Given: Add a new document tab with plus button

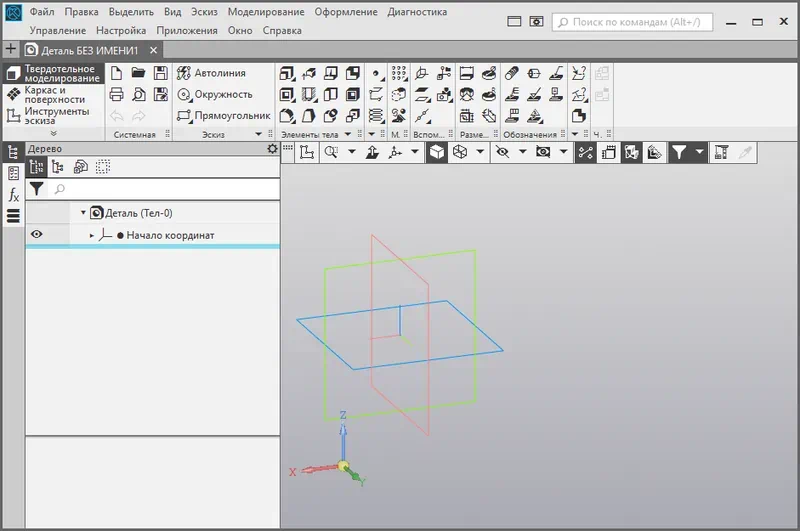Looking at the screenshot, I should [x=11, y=49].
